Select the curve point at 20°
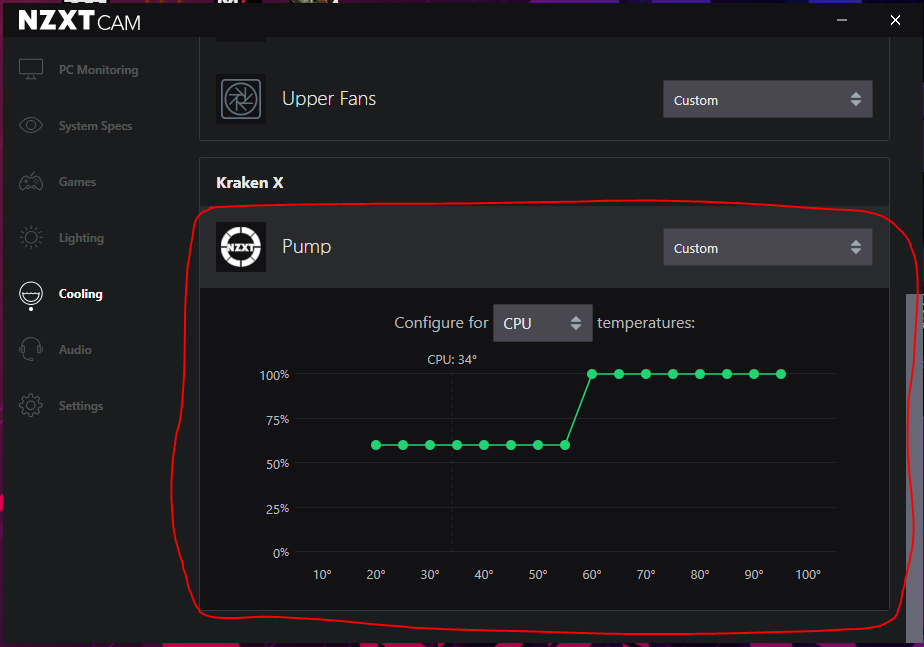The height and width of the screenshot is (647, 924). click(x=376, y=445)
